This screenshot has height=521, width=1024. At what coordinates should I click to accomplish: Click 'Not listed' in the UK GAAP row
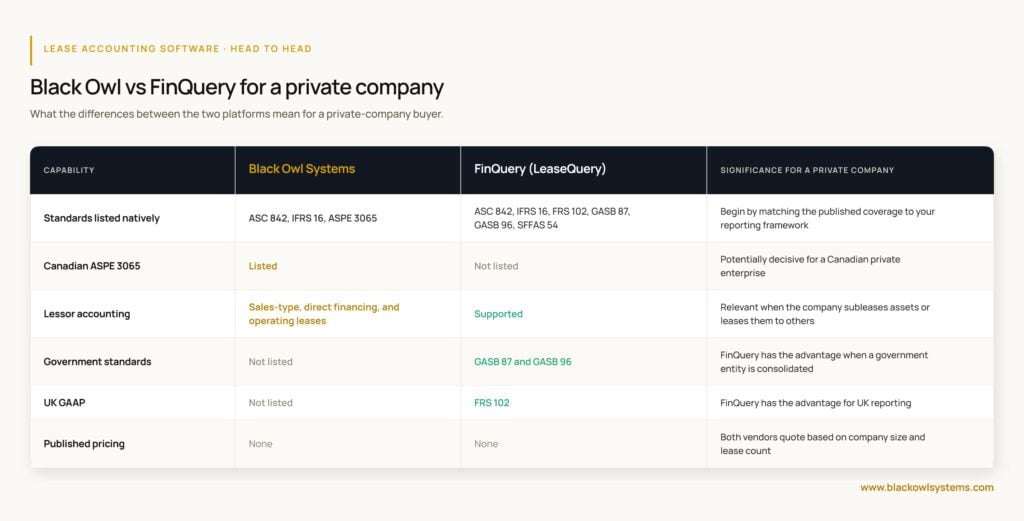[x=270, y=402]
